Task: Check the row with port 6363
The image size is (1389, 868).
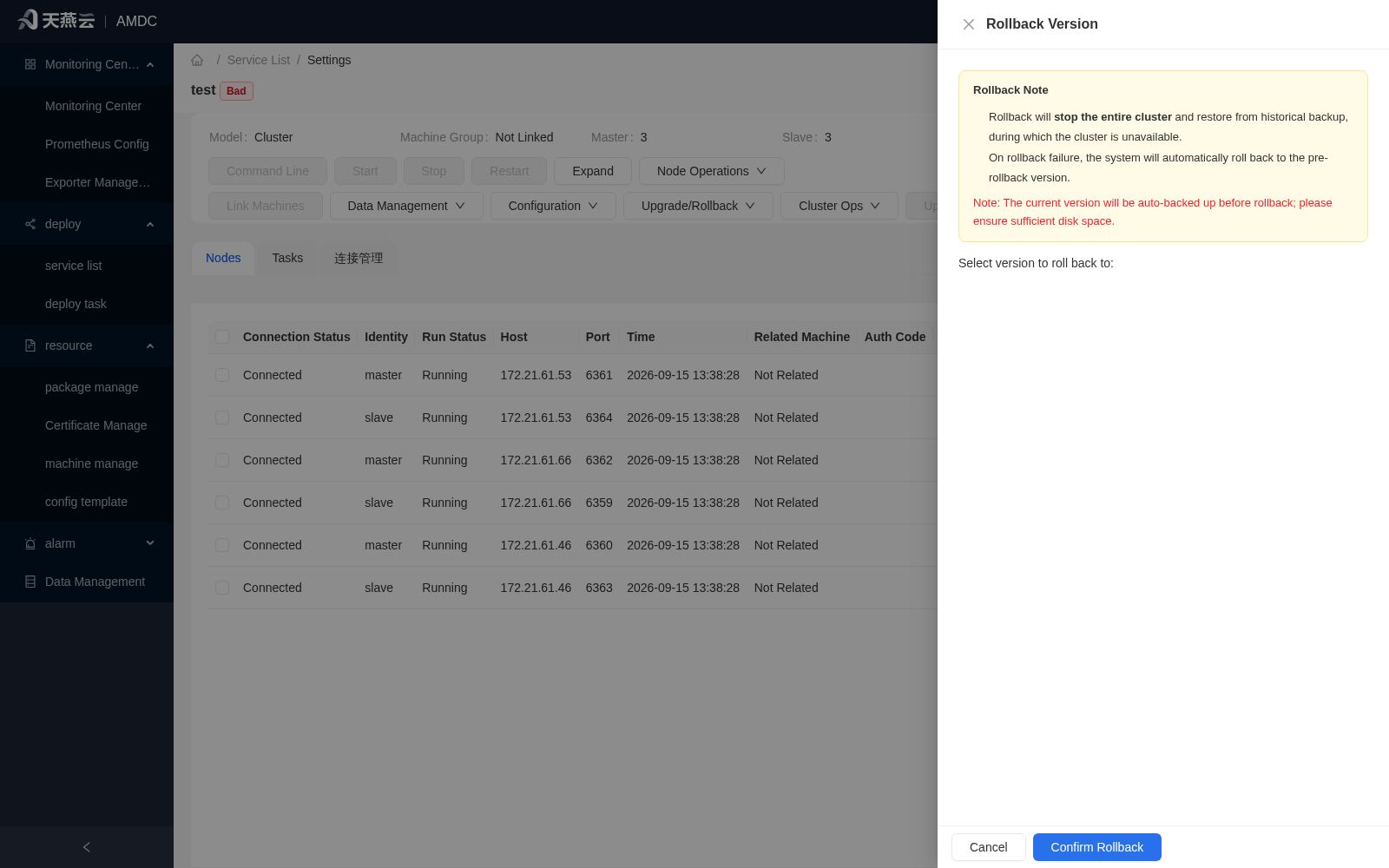Action: point(222,588)
